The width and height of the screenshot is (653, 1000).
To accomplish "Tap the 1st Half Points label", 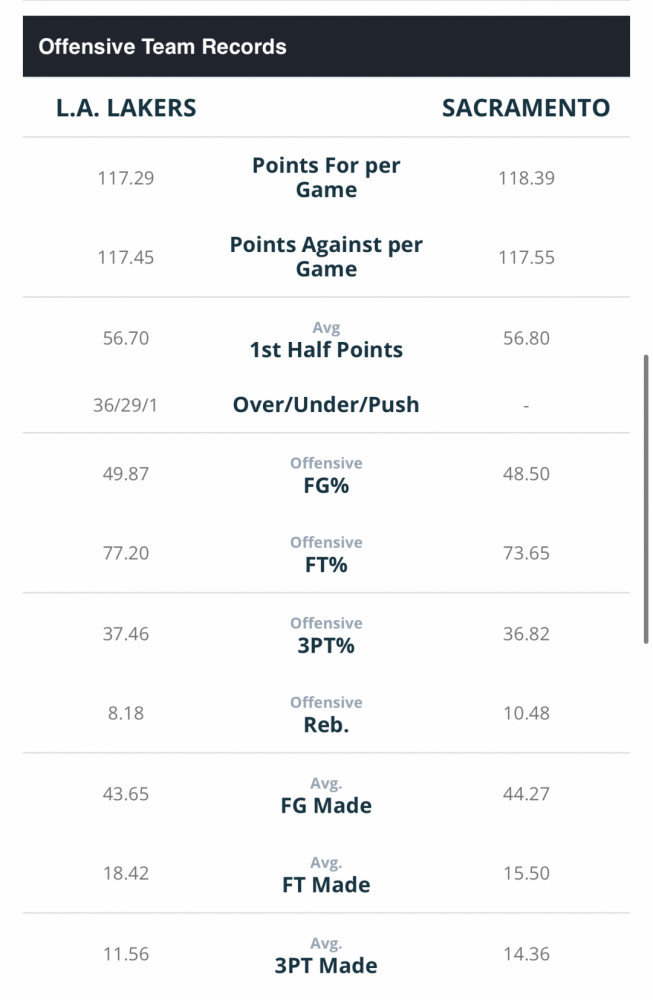I will coord(326,350).
